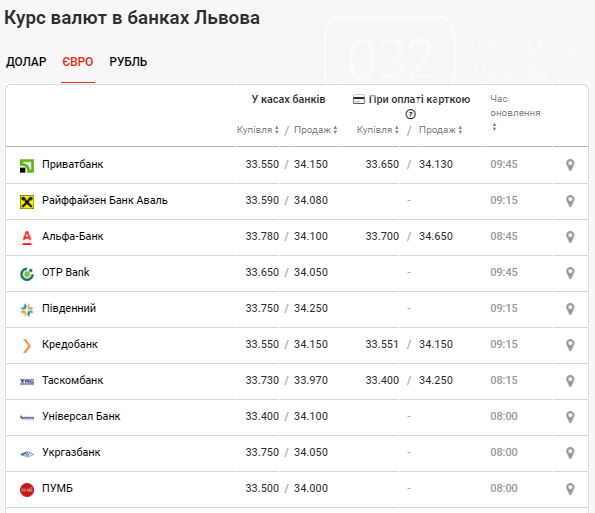
Task: Open the ПУМБ bank link
Action: pos(57,489)
